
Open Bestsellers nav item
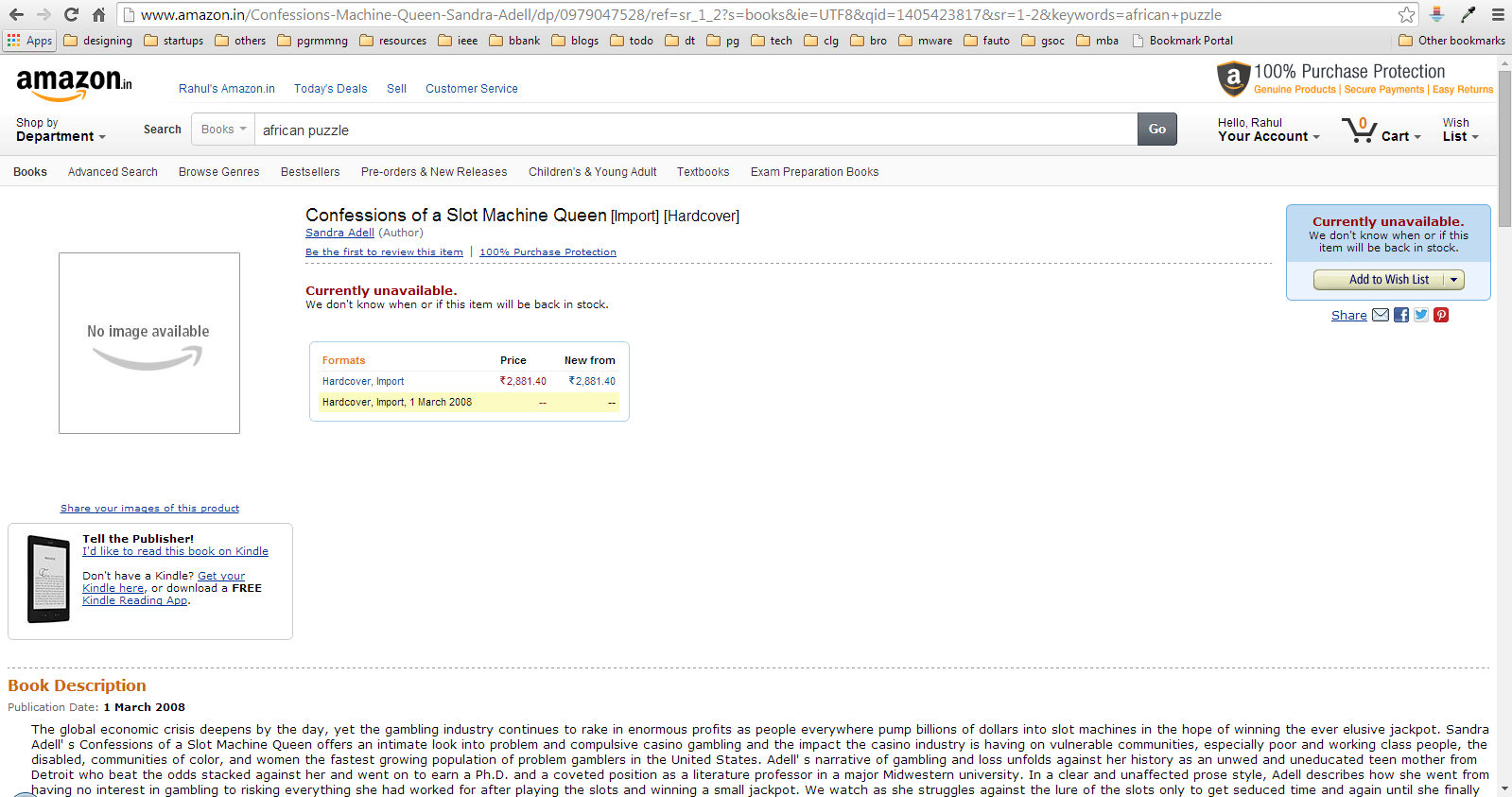pyautogui.click(x=310, y=172)
